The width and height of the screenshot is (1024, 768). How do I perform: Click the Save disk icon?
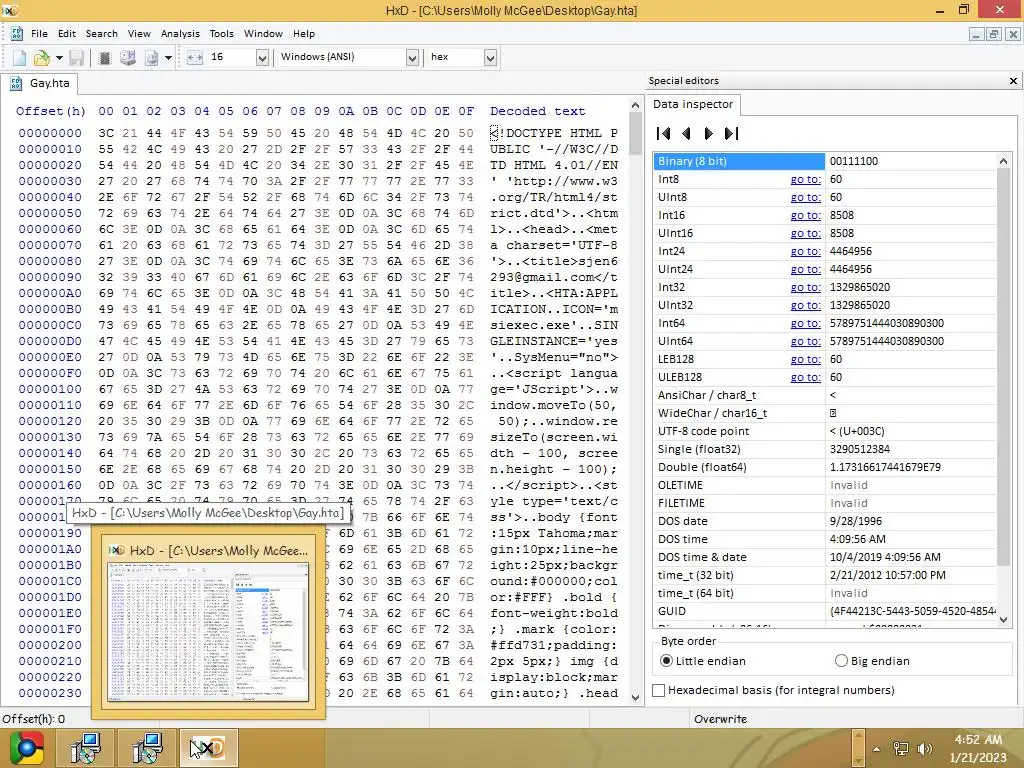(76, 58)
